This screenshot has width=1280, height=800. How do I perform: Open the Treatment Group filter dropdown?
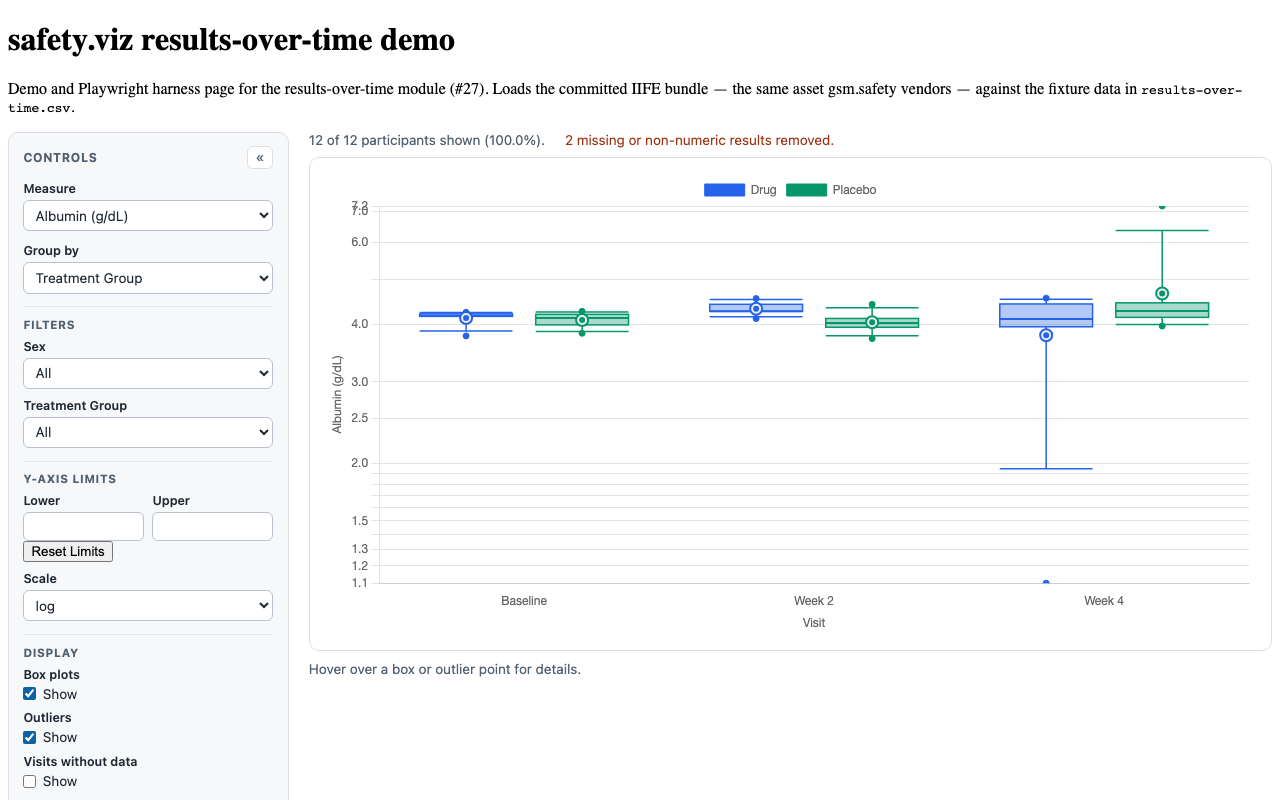[x=148, y=432]
